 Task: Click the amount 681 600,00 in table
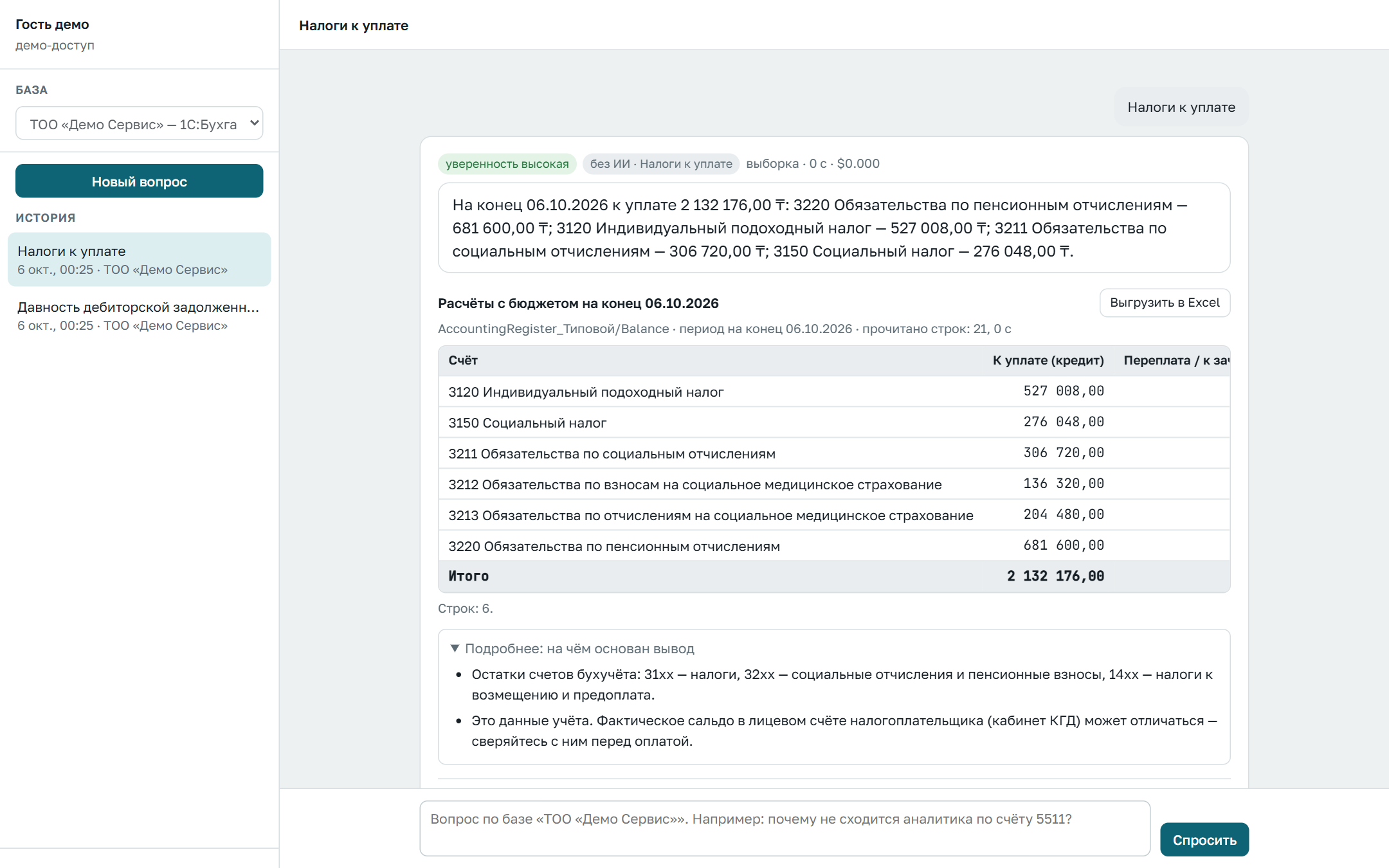(1064, 545)
